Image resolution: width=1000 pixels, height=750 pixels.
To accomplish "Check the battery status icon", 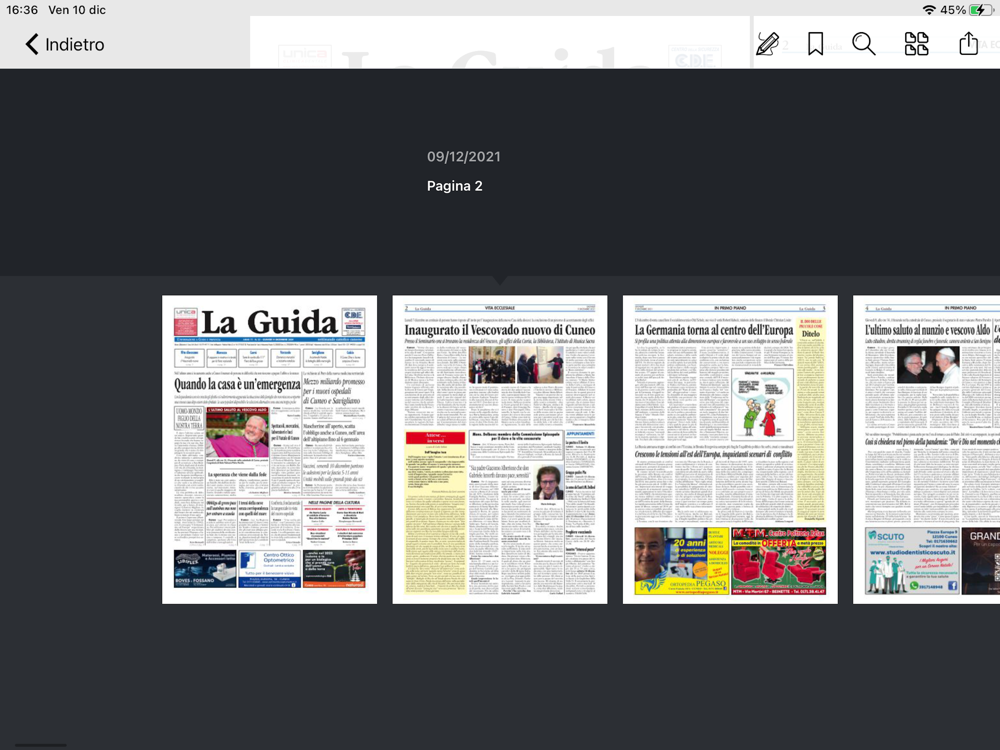I will click(x=980, y=10).
